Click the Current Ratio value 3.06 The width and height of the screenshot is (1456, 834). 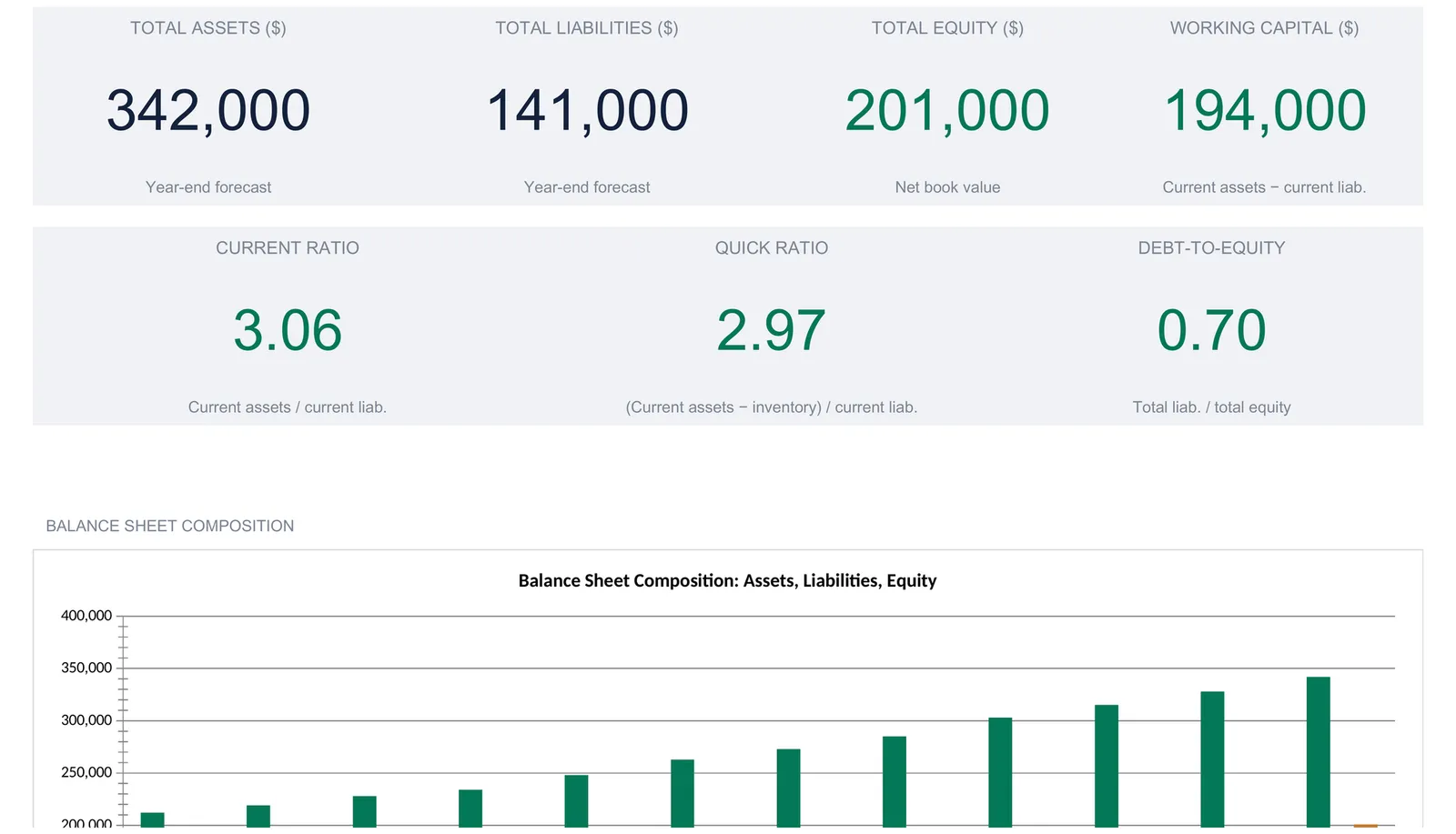coord(288,330)
